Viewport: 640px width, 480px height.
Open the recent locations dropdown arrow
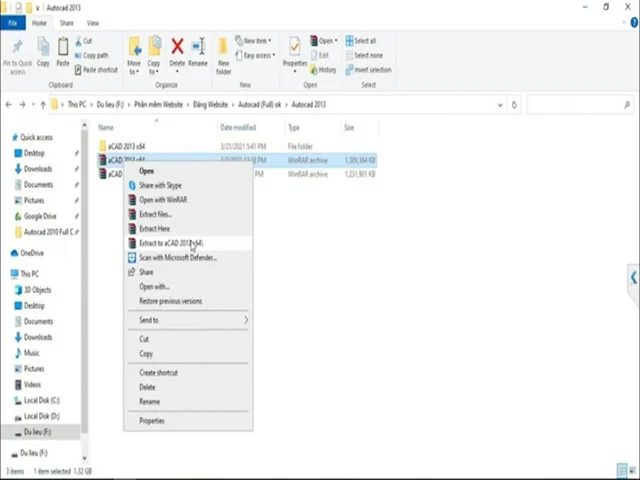coord(33,105)
